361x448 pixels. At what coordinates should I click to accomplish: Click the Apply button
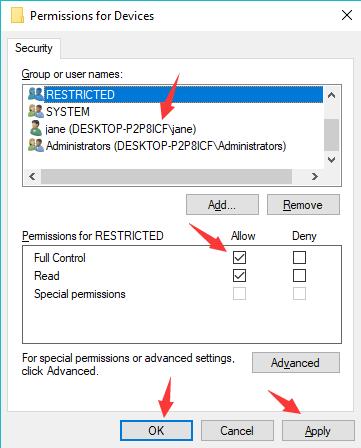[x=318, y=431]
